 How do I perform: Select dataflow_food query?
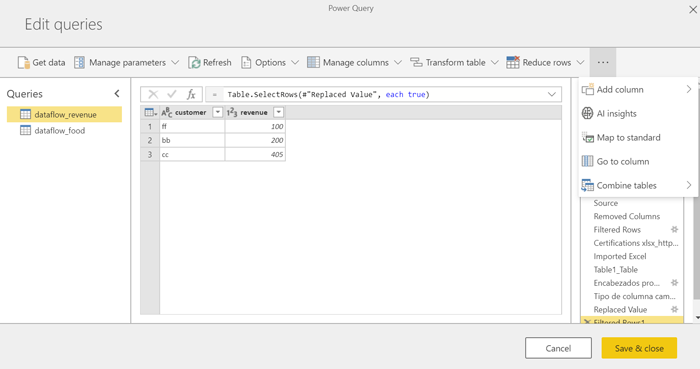pyautogui.click(x=64, y=130)
